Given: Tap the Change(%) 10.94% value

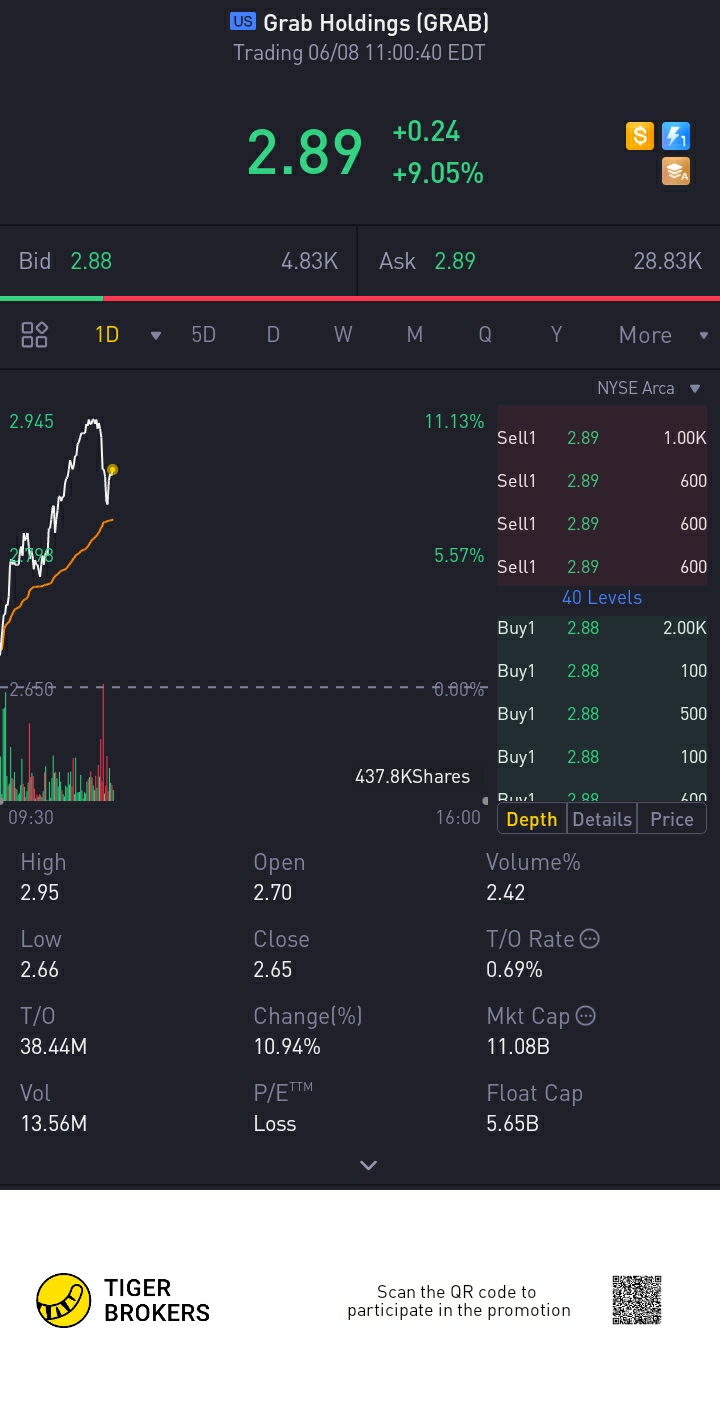Looking at the screenshot, I should click(x=287, y=1046).
